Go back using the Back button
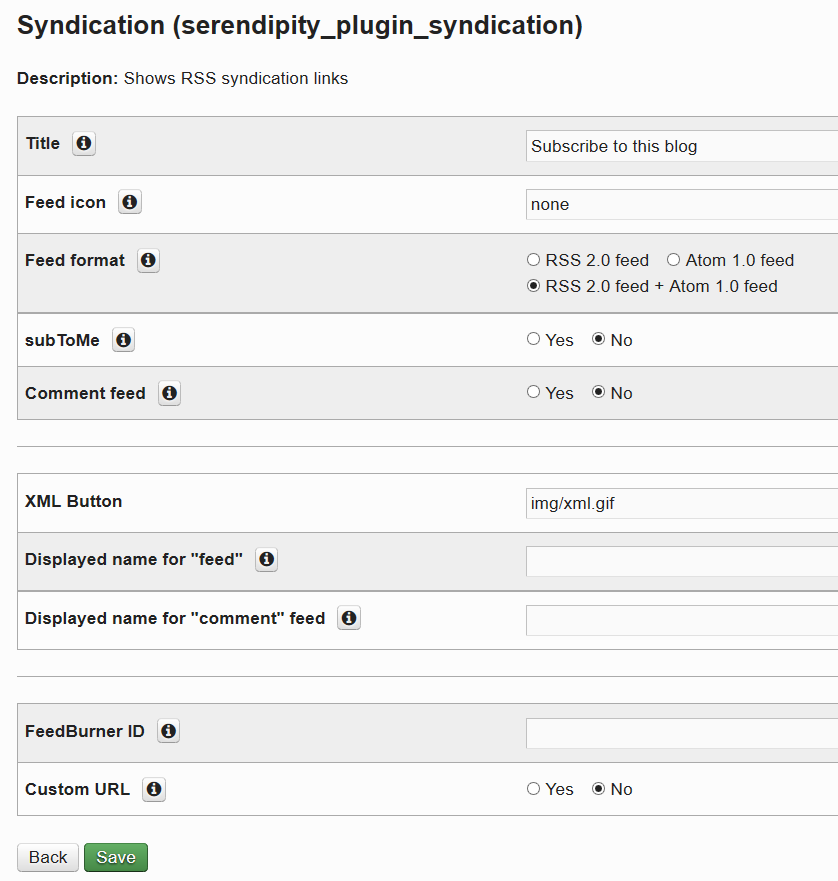The width and height of the screenshot is (838, 881). pyautogui.click(x=47, y=857)
